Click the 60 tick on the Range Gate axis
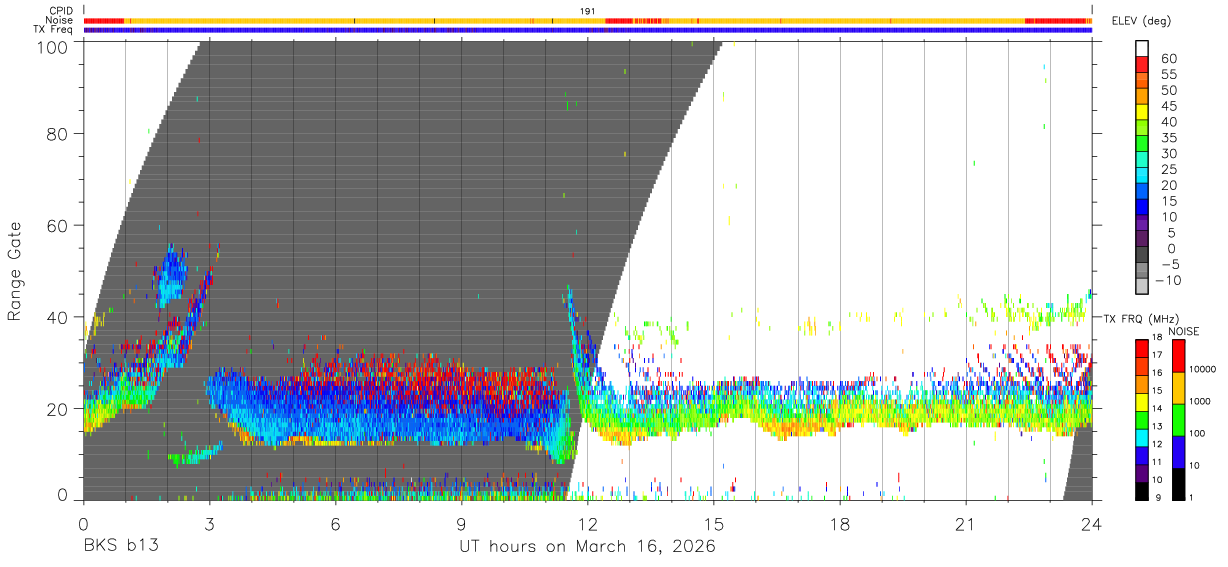The image size is (1228, 567). (57, 226)
